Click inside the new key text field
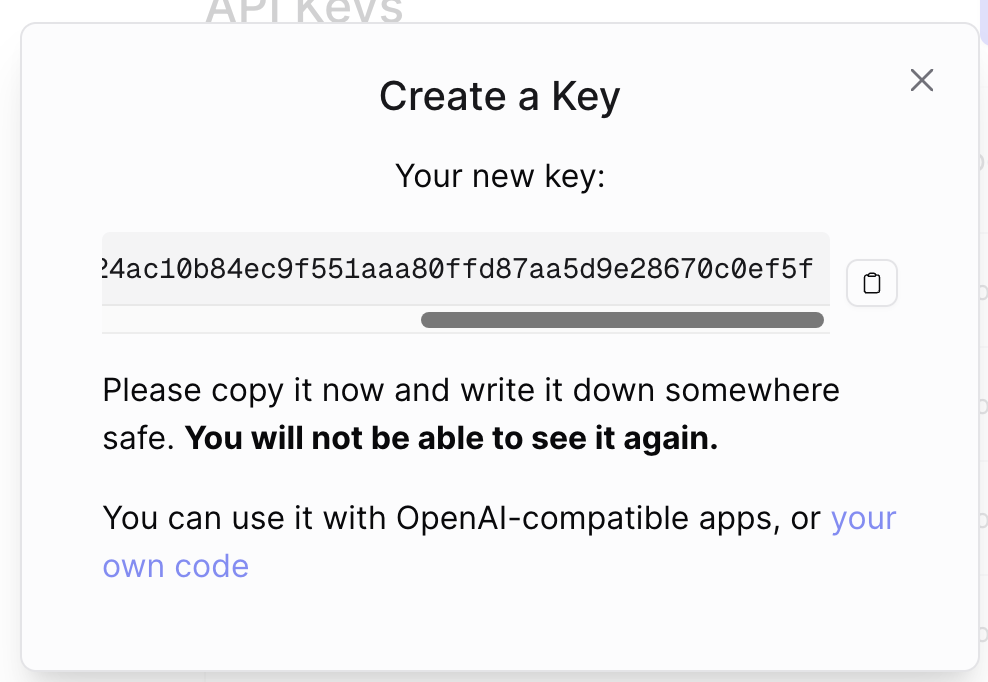 [x=465, y=269]
